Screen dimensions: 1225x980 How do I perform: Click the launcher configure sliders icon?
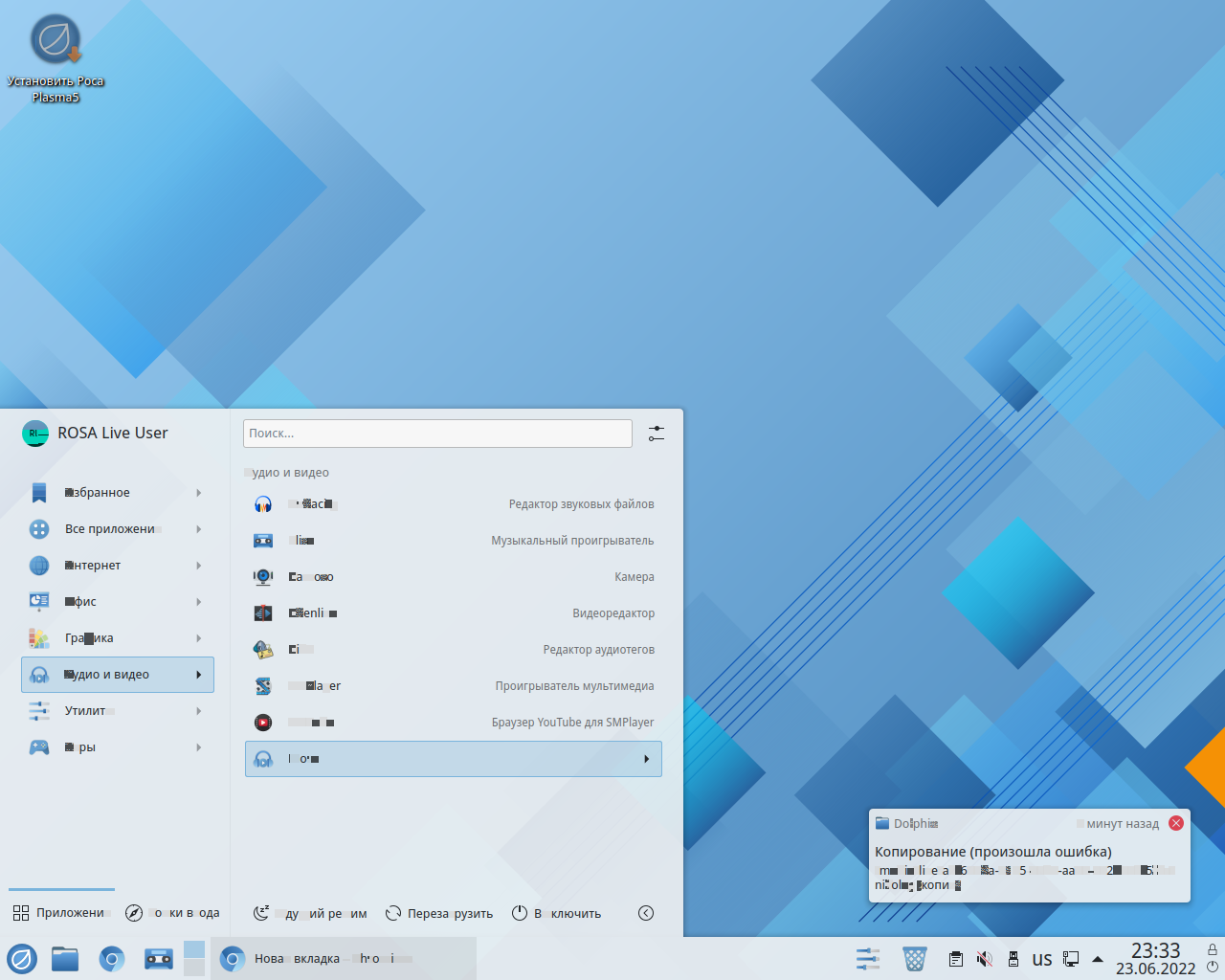pyautogui.click(x=656, y=434)
